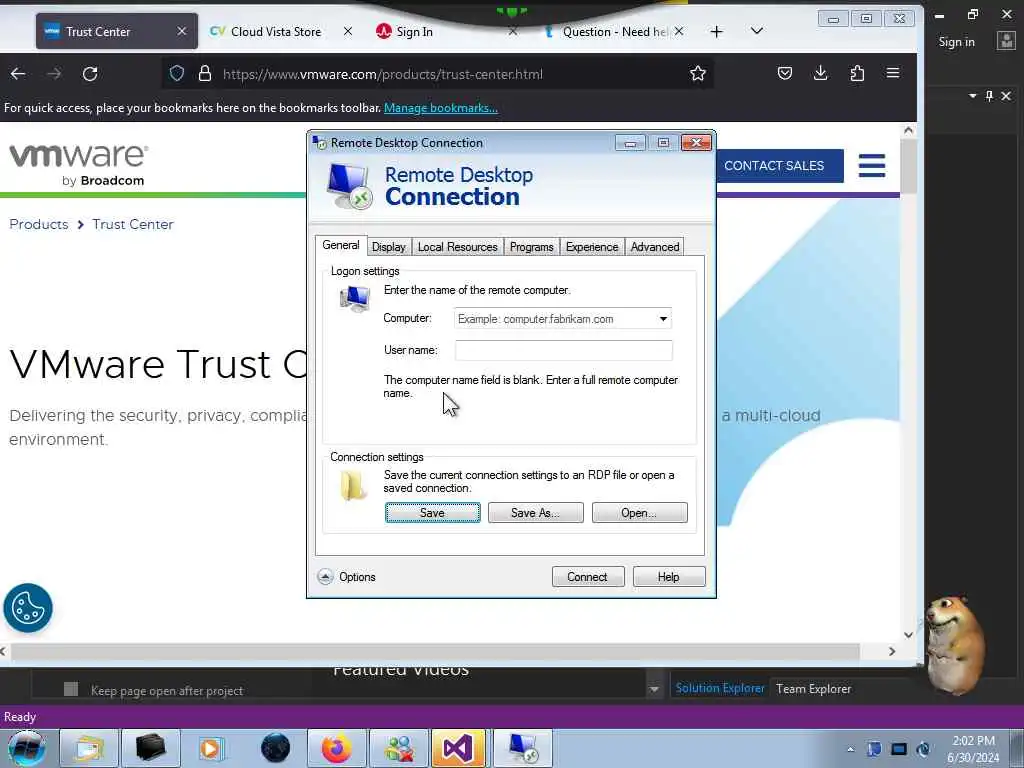The height and width of the screenshot is (768, 1024).
Task: Open the Firefox application menu
Action: pos(893,73)
